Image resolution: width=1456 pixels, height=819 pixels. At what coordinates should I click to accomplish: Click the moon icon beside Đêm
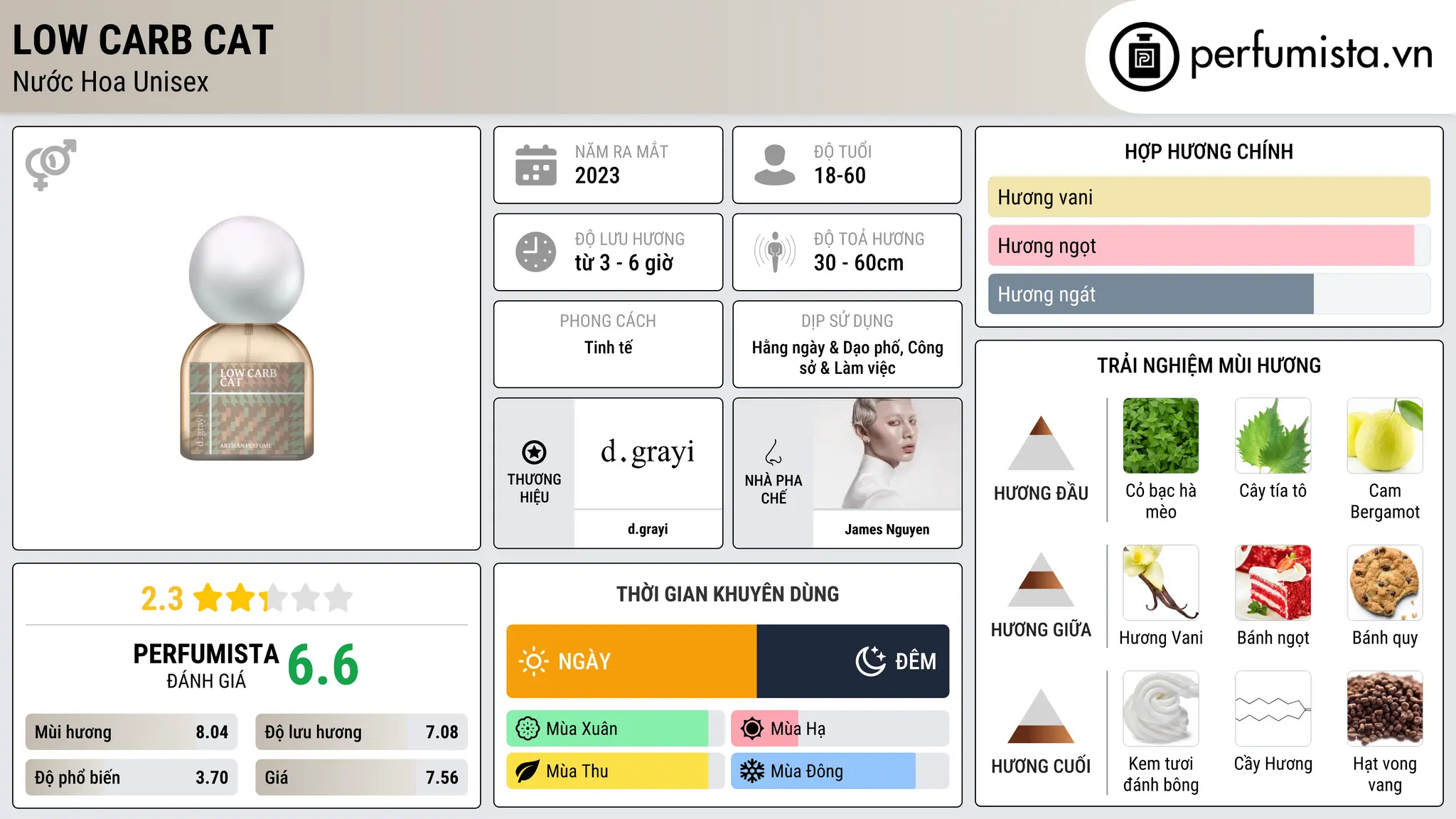point(870,661)
